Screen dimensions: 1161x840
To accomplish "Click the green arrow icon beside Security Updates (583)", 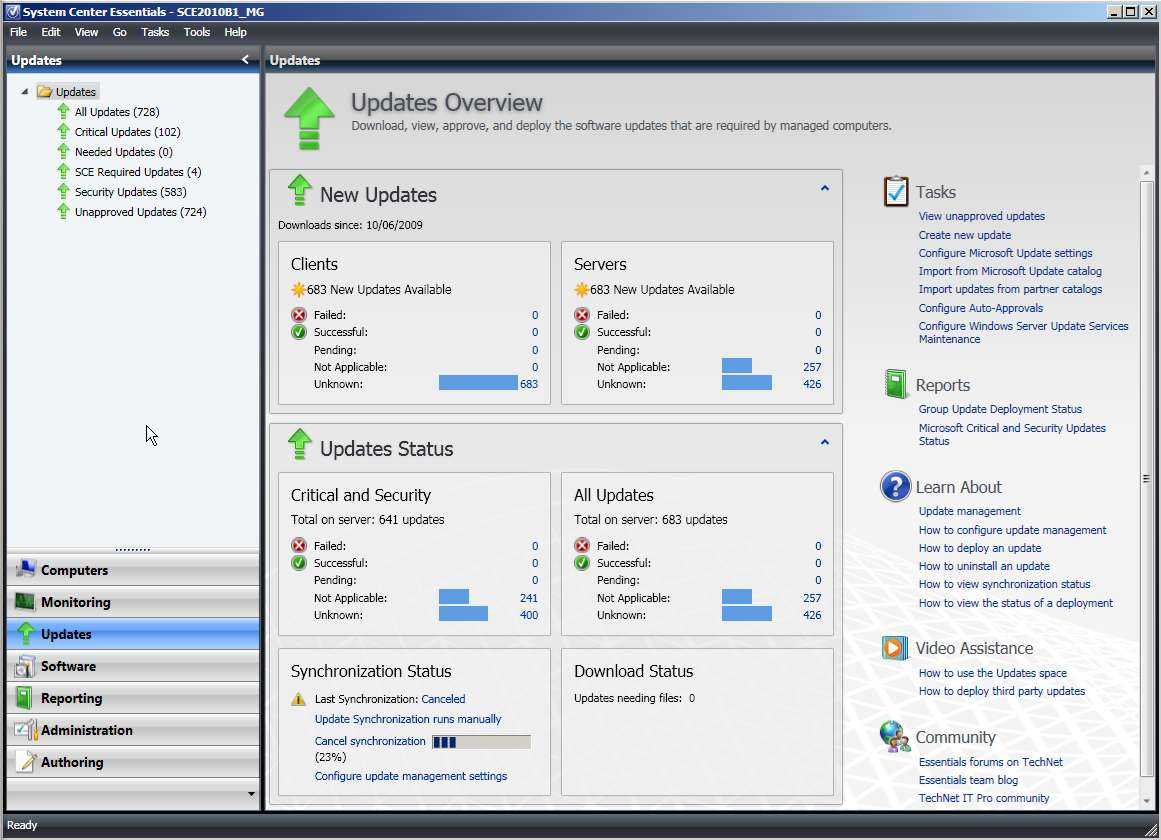I will [x=64, y=191].
